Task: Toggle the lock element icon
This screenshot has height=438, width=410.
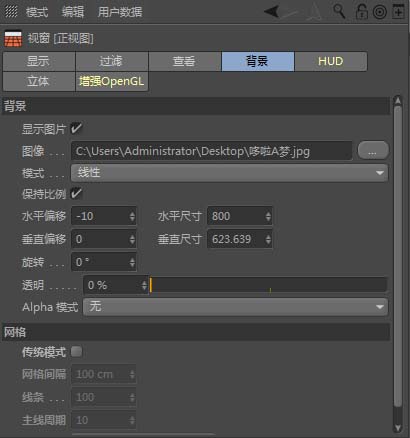Action: [361, 11]
